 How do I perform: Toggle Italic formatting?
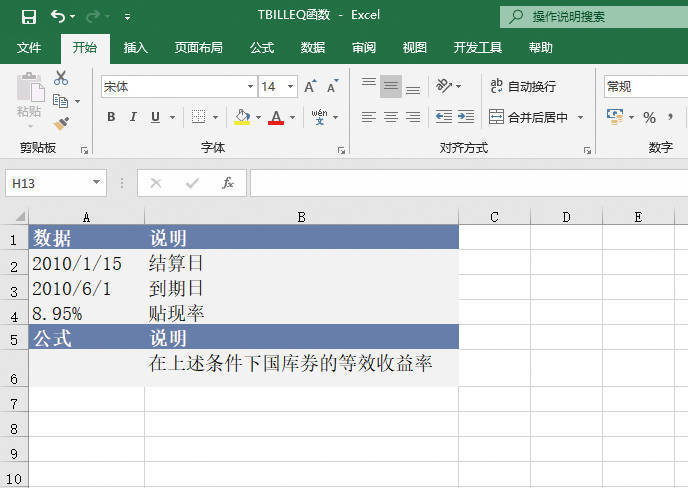click(134, 117)
